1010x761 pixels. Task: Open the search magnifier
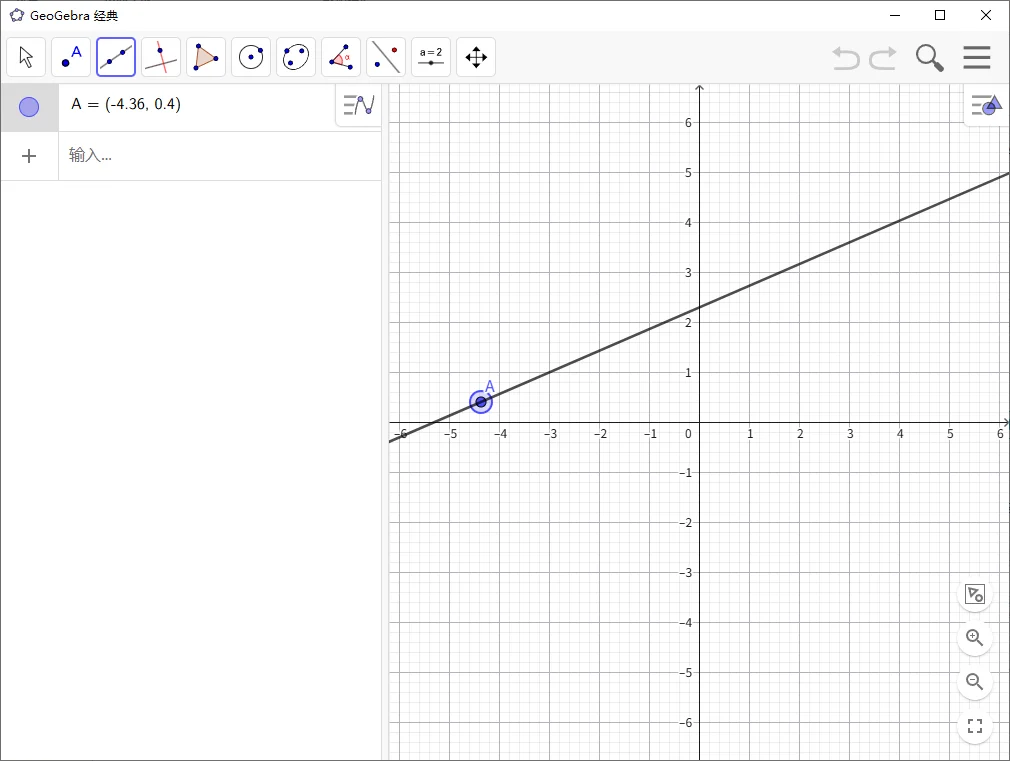pyautogui.click(x=929, y=58)
